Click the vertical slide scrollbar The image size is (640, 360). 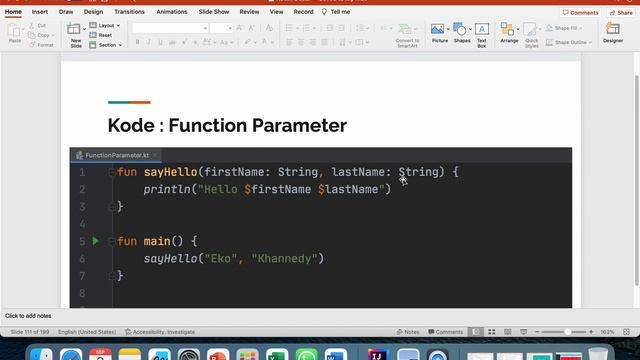637,180
